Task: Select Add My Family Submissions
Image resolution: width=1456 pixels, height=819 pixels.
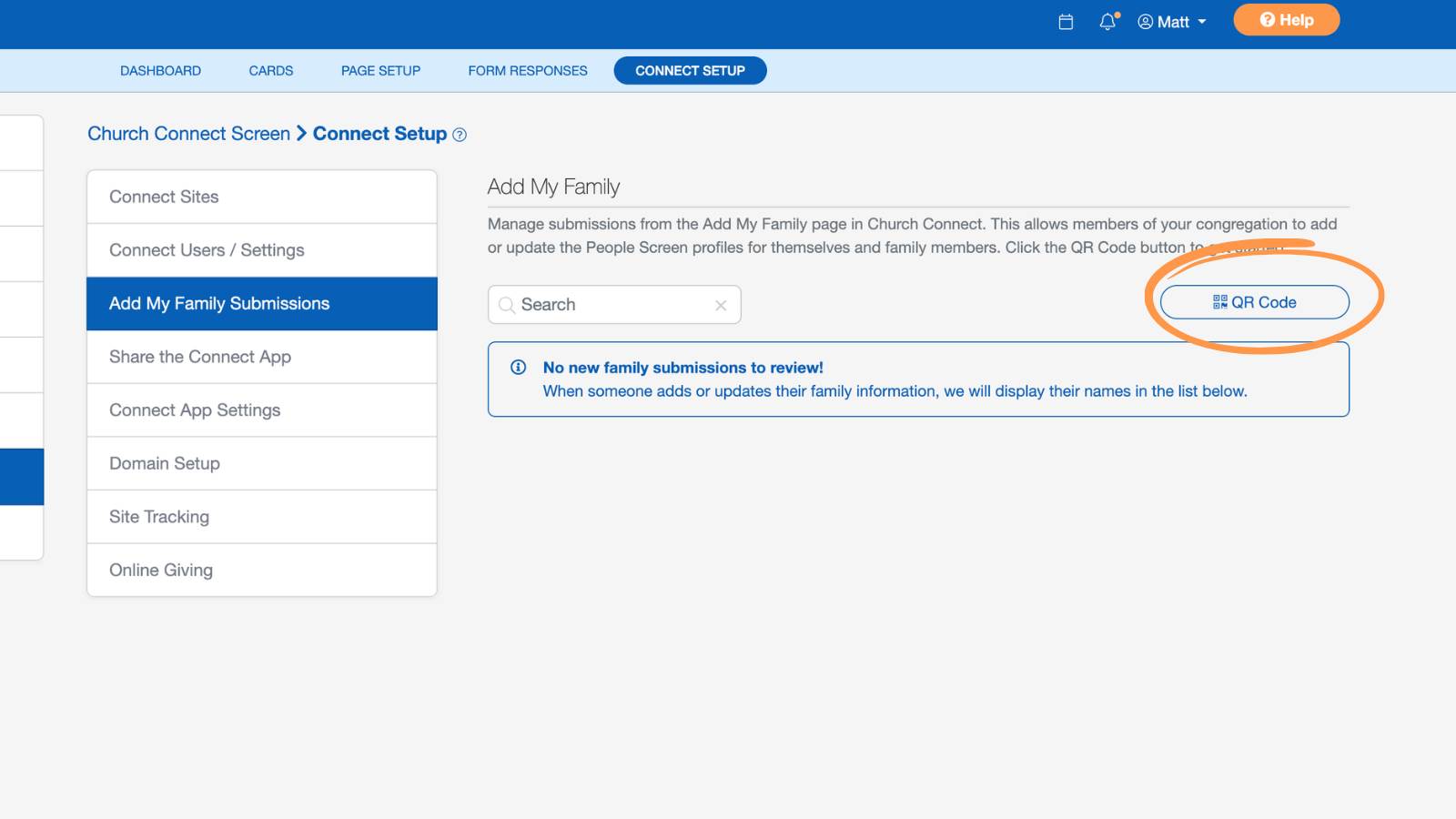Action: pyautogui.click(x=262, y=304)
